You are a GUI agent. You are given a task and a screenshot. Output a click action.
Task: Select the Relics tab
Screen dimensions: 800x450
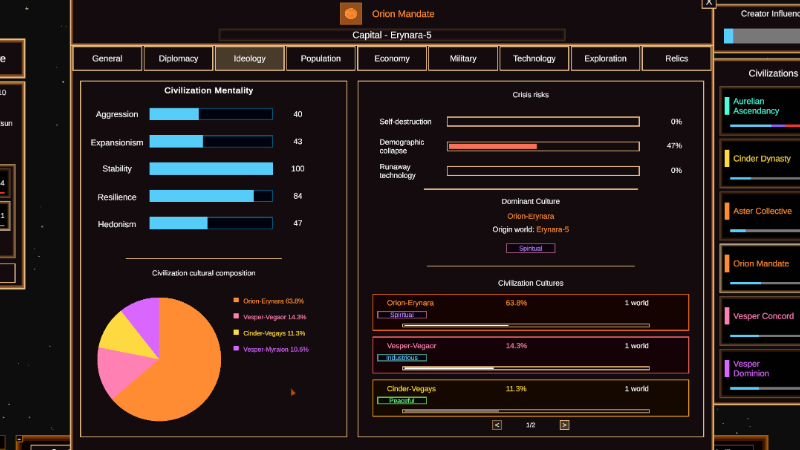[x=677, y=59]
